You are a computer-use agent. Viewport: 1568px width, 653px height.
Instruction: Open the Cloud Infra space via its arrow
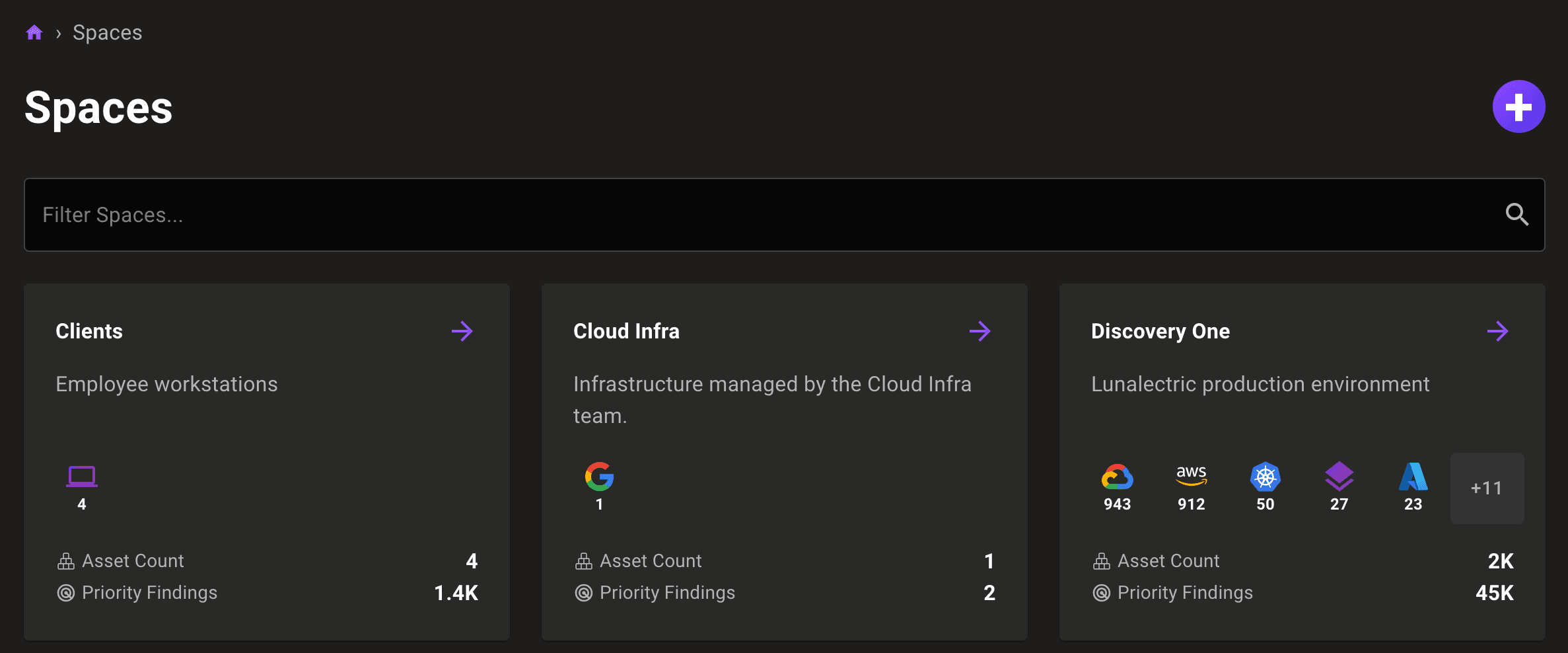[x=980, y=331]
